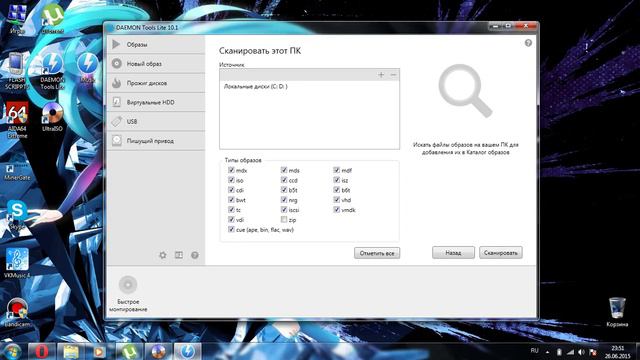
Task: Toggle the isz checkbox
Action: pyautogui.click(x=336, y=180)
